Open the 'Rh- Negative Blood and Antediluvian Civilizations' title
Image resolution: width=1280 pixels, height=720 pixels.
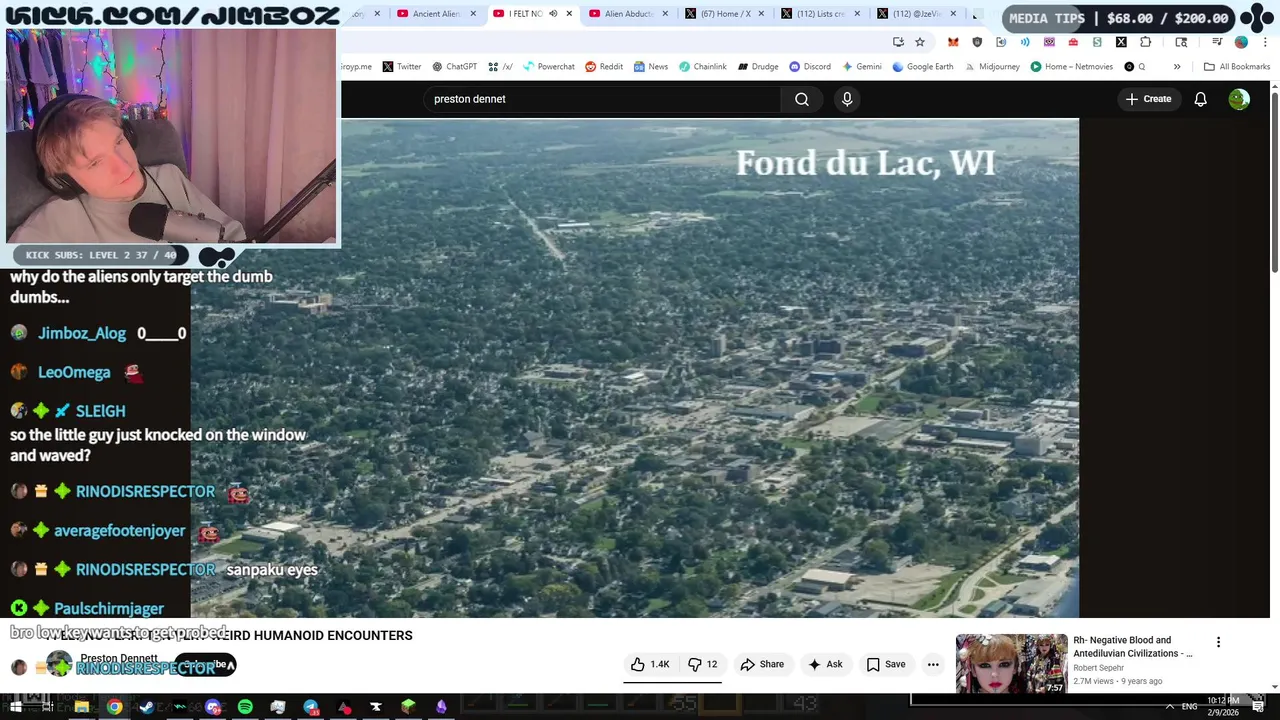click(1132, 647)
